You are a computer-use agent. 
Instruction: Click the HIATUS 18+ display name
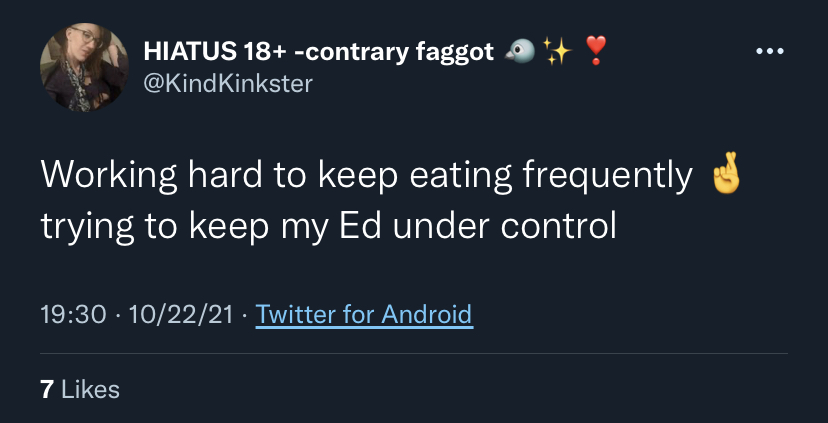pos(319,52)
